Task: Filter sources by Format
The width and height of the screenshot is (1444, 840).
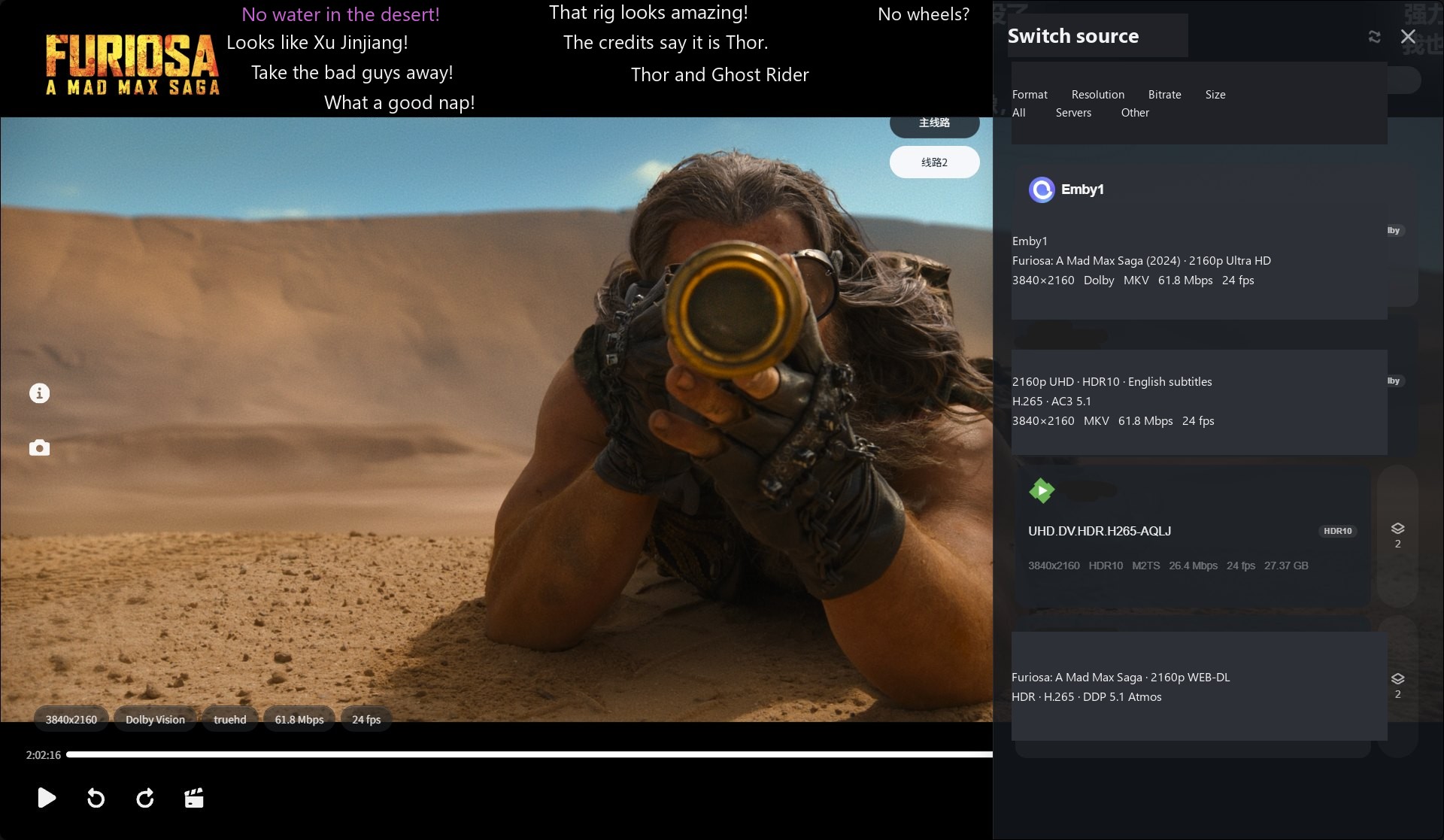Action: click(1030, 95)
